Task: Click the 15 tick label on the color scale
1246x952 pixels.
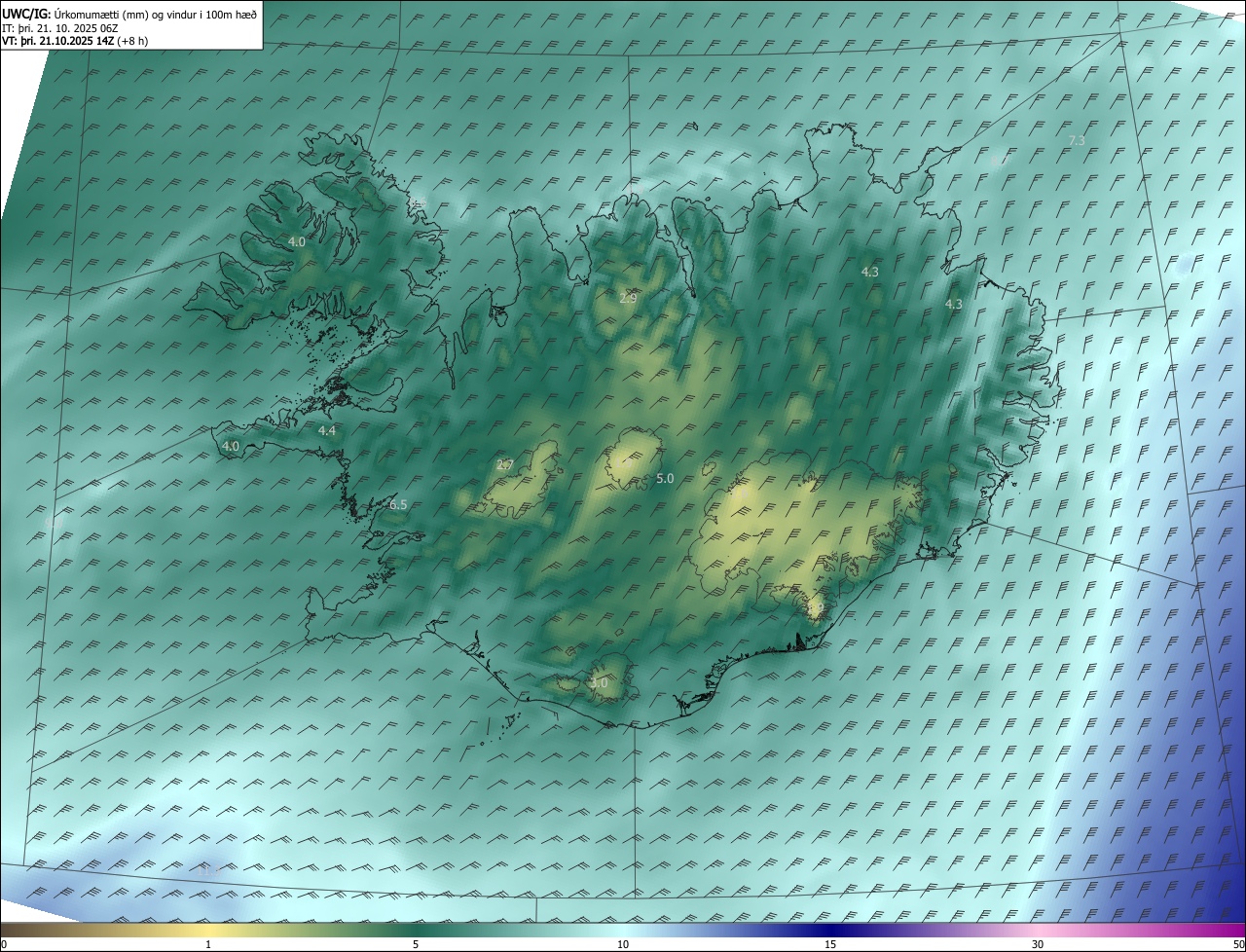Action: (x=830, y=945)
